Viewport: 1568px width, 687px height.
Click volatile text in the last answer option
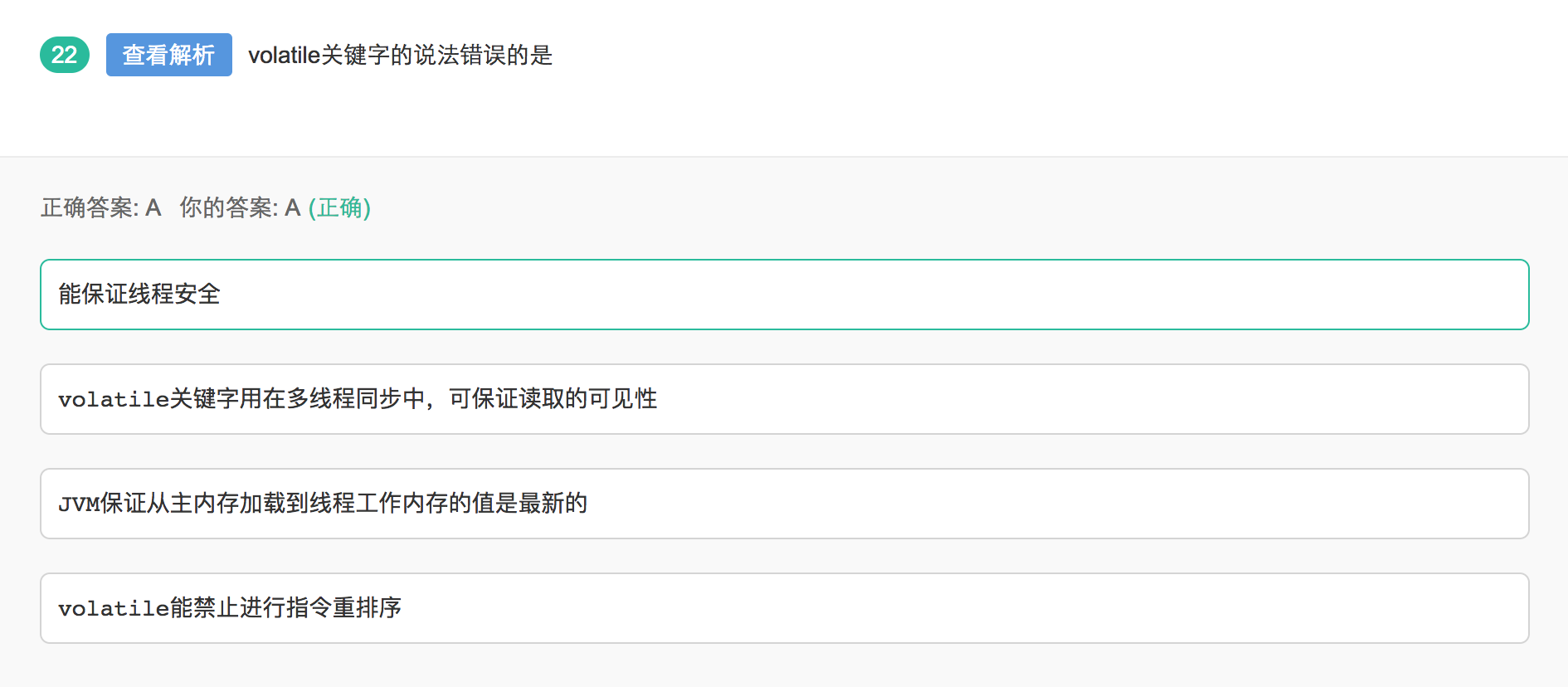point(114,608)
